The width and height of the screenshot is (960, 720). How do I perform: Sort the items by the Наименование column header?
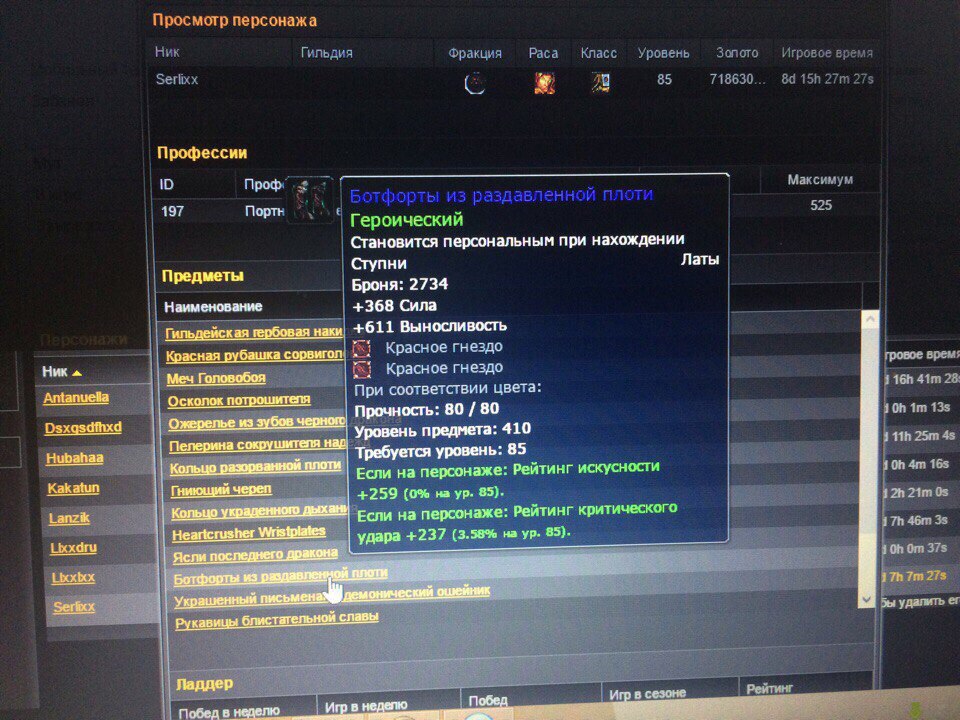tap(213, 306)
